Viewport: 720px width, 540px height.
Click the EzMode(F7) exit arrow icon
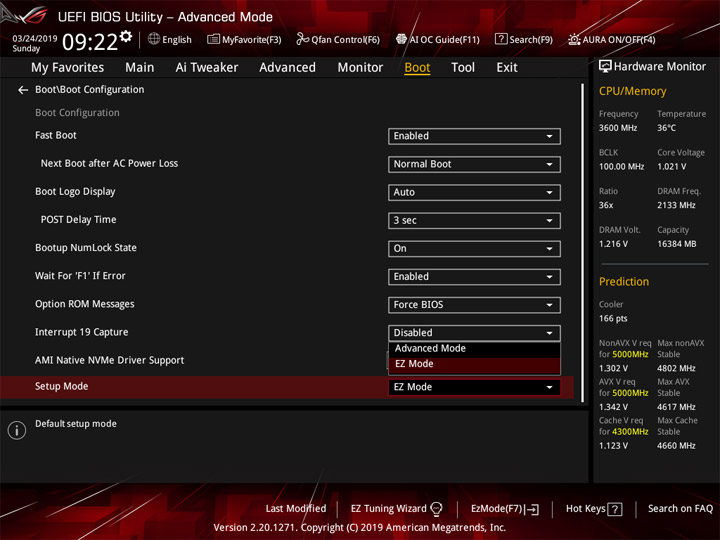[533, 509]
